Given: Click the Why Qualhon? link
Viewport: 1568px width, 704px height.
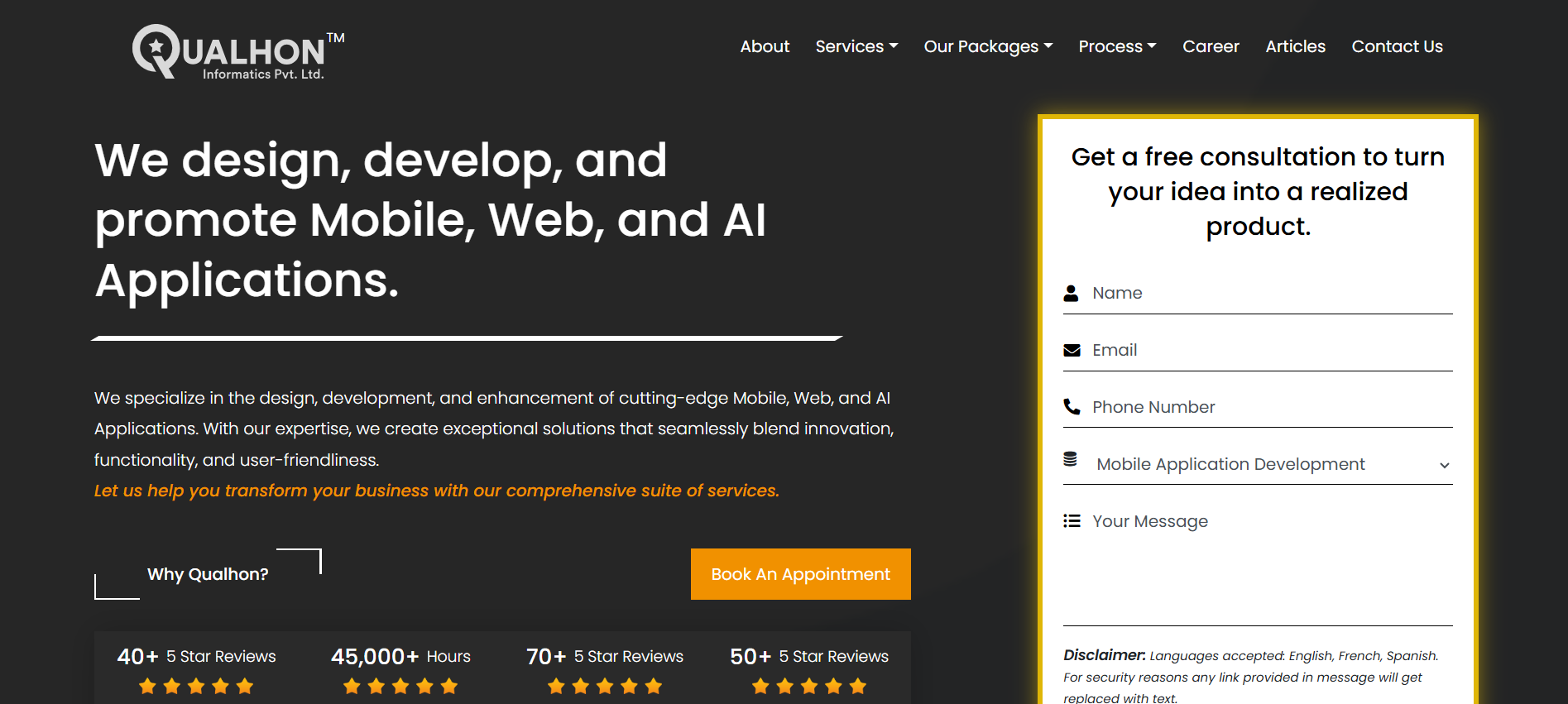Looking at the screenshot, I should (x=208, y=574).
